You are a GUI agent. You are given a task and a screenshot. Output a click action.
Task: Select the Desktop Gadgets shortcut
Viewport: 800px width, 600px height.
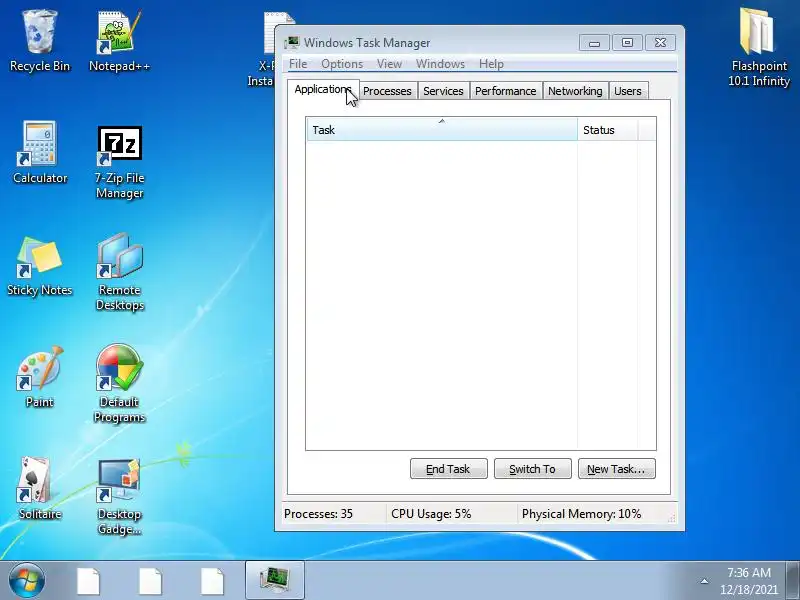[119, 496]
